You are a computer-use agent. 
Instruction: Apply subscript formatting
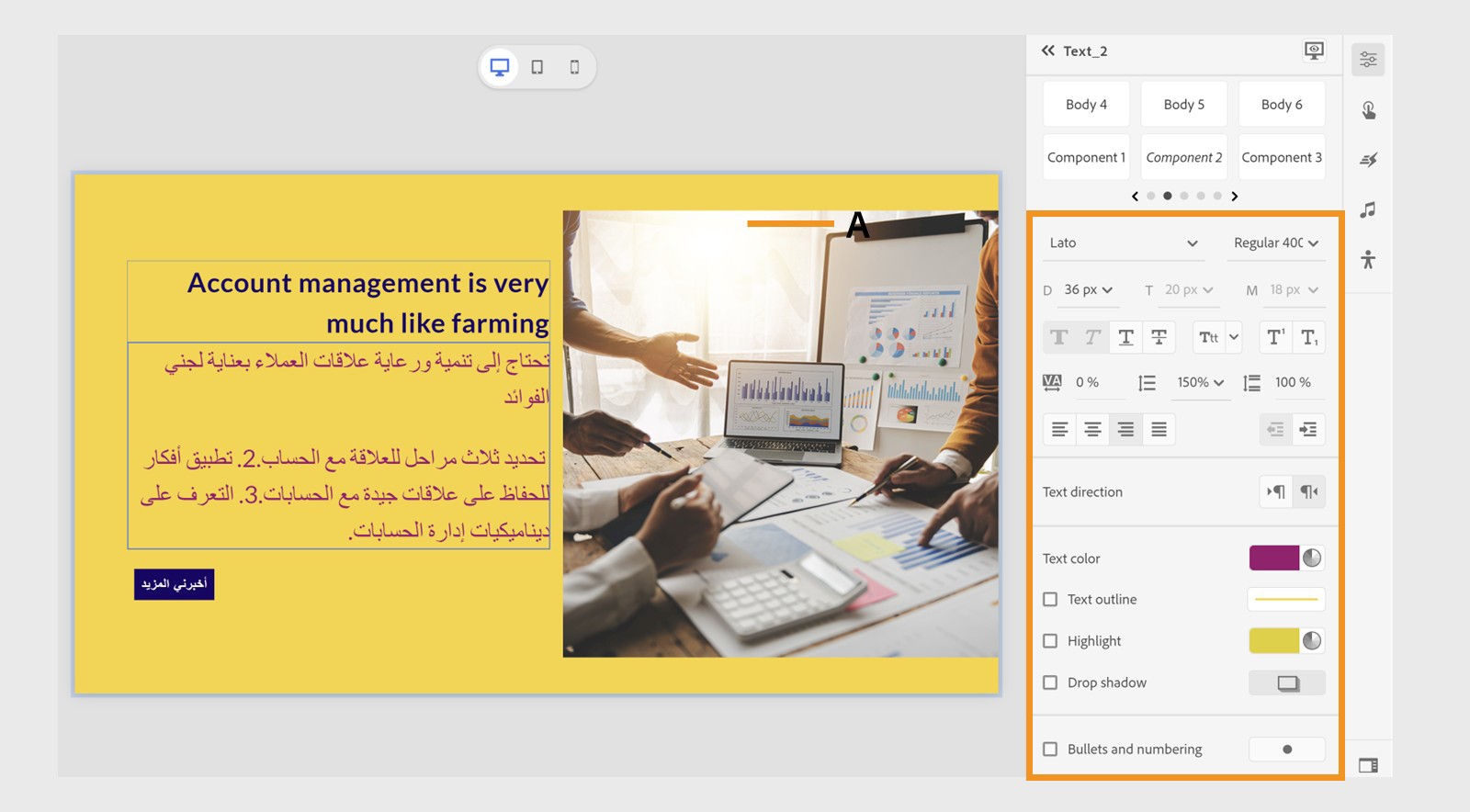(x=1308, y=337)
